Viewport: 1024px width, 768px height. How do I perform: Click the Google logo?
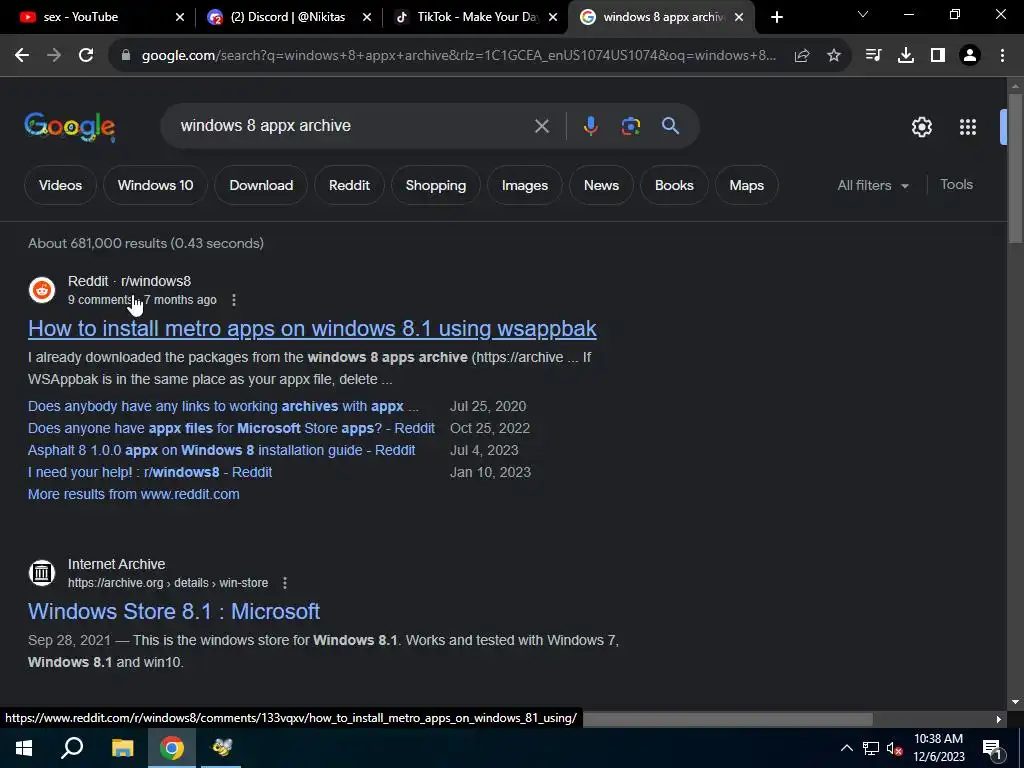[70, 127]
